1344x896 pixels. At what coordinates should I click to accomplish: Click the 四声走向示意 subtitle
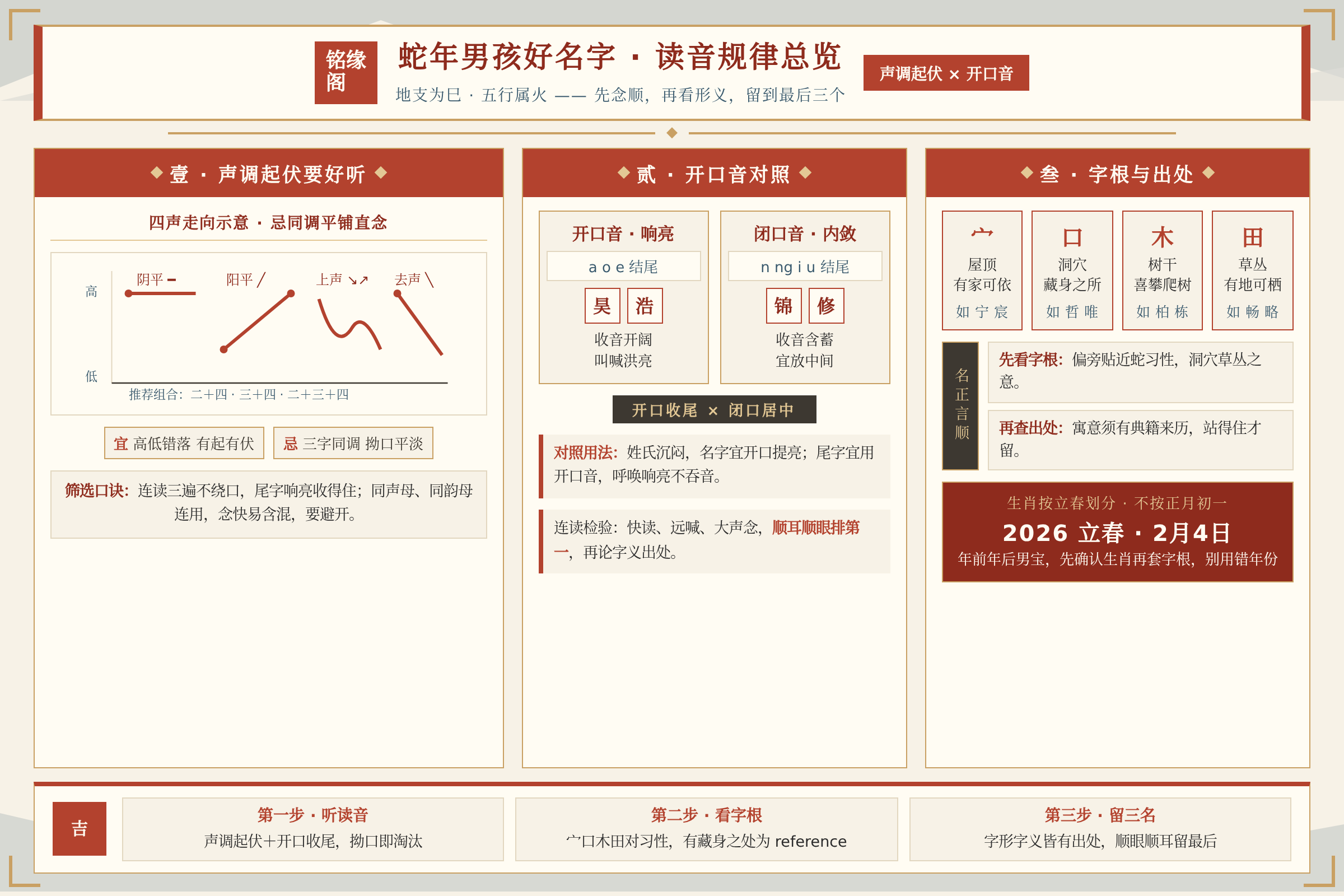tap(268, 222)
